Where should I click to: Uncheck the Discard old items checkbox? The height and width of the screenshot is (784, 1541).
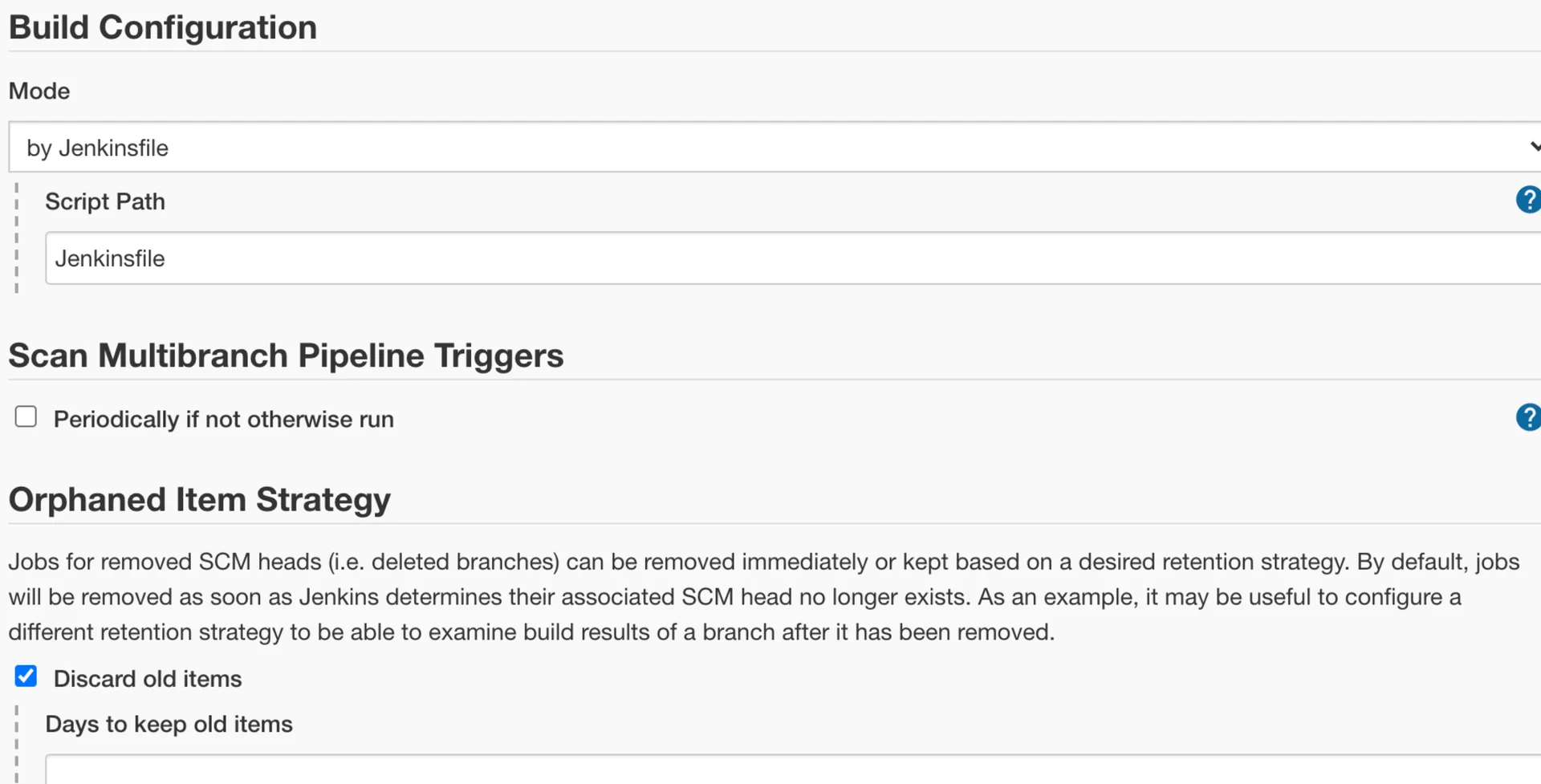coord(26,676)
